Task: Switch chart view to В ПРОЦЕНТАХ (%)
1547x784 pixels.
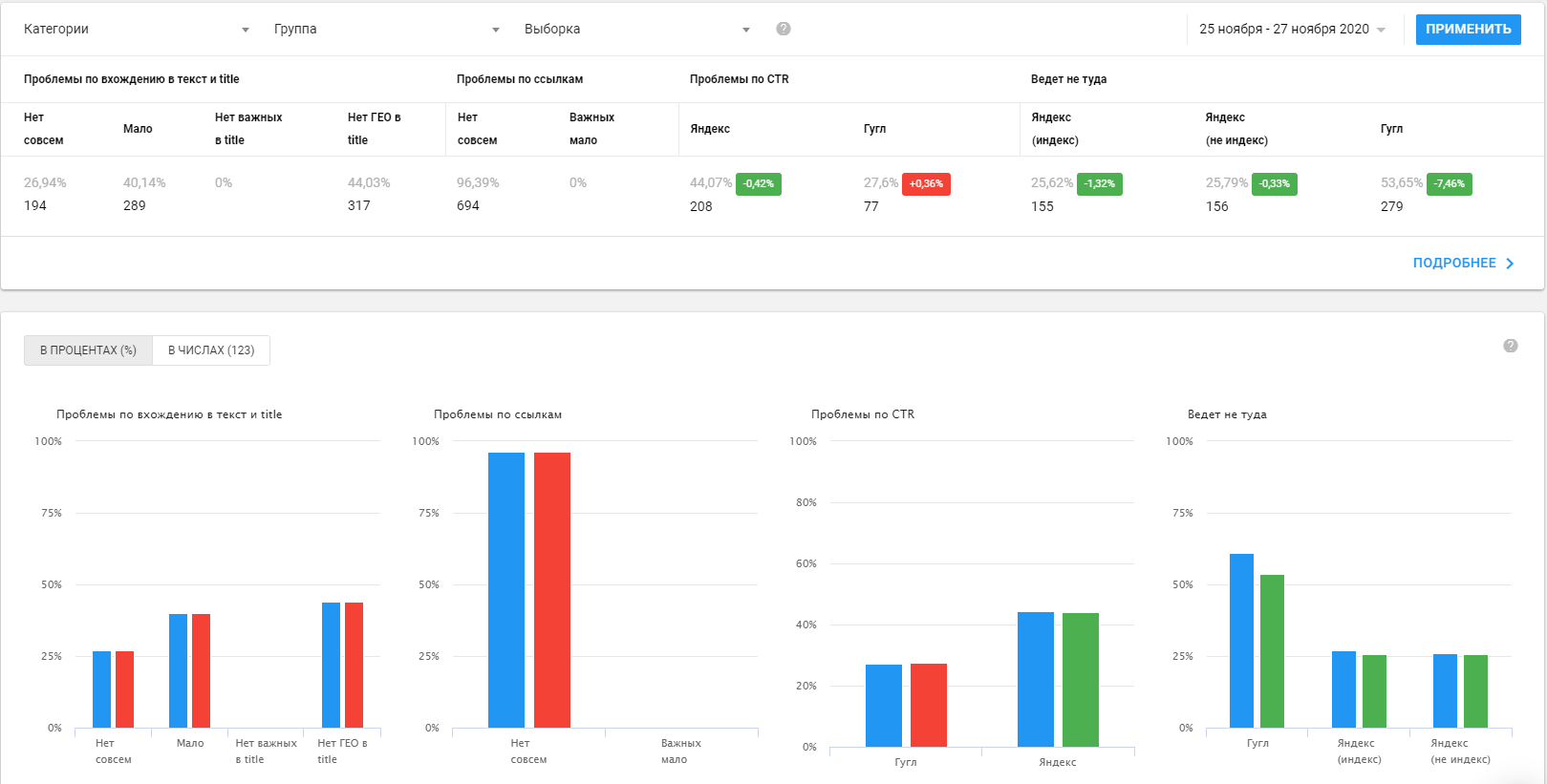Action: point(88,350)
